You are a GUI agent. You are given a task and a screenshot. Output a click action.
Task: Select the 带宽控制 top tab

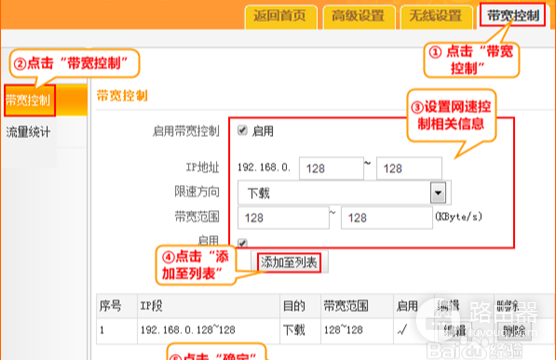[x=513, y=15]
